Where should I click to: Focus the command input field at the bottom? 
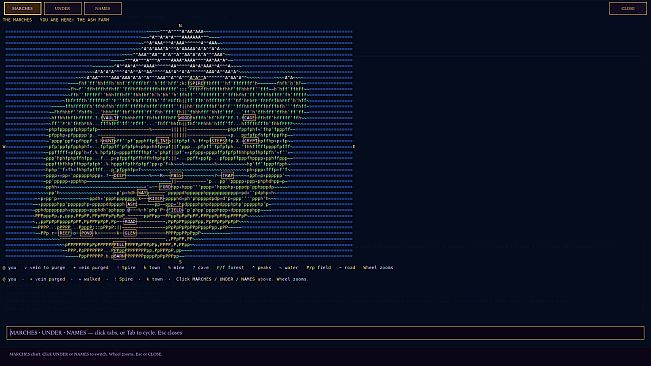tap(326, 333)
